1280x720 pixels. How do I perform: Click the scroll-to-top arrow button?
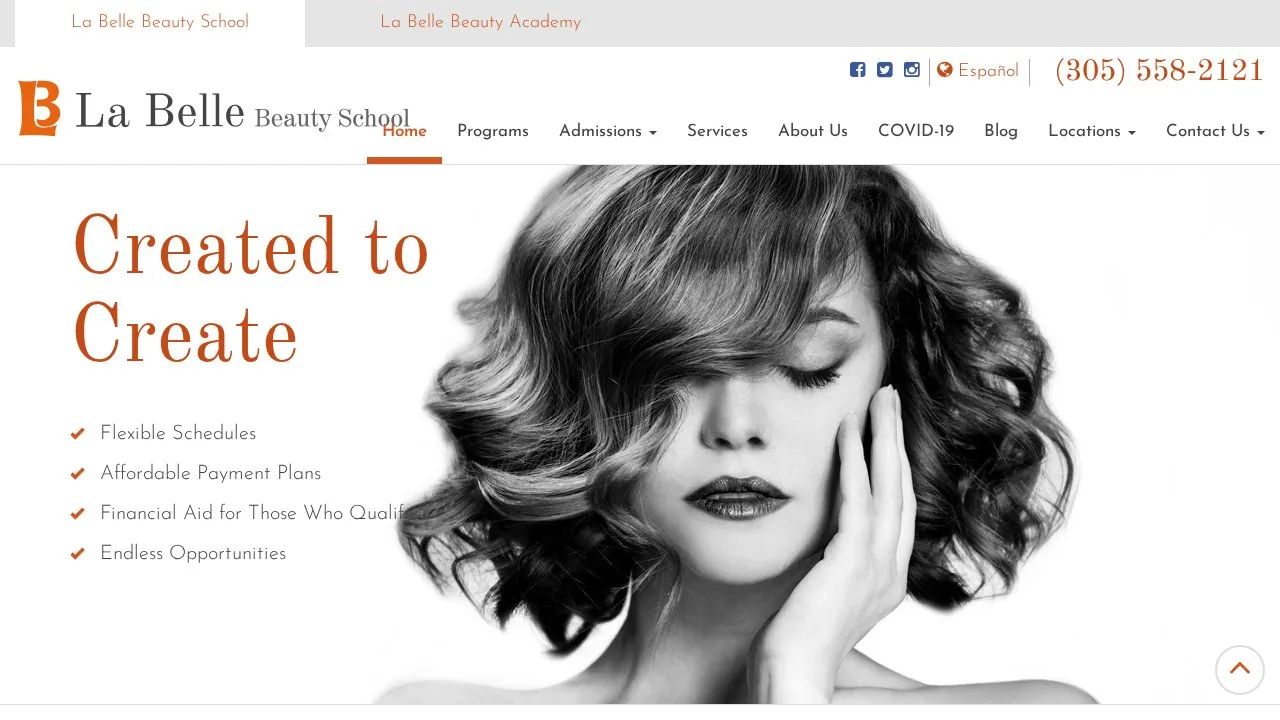1240,669
